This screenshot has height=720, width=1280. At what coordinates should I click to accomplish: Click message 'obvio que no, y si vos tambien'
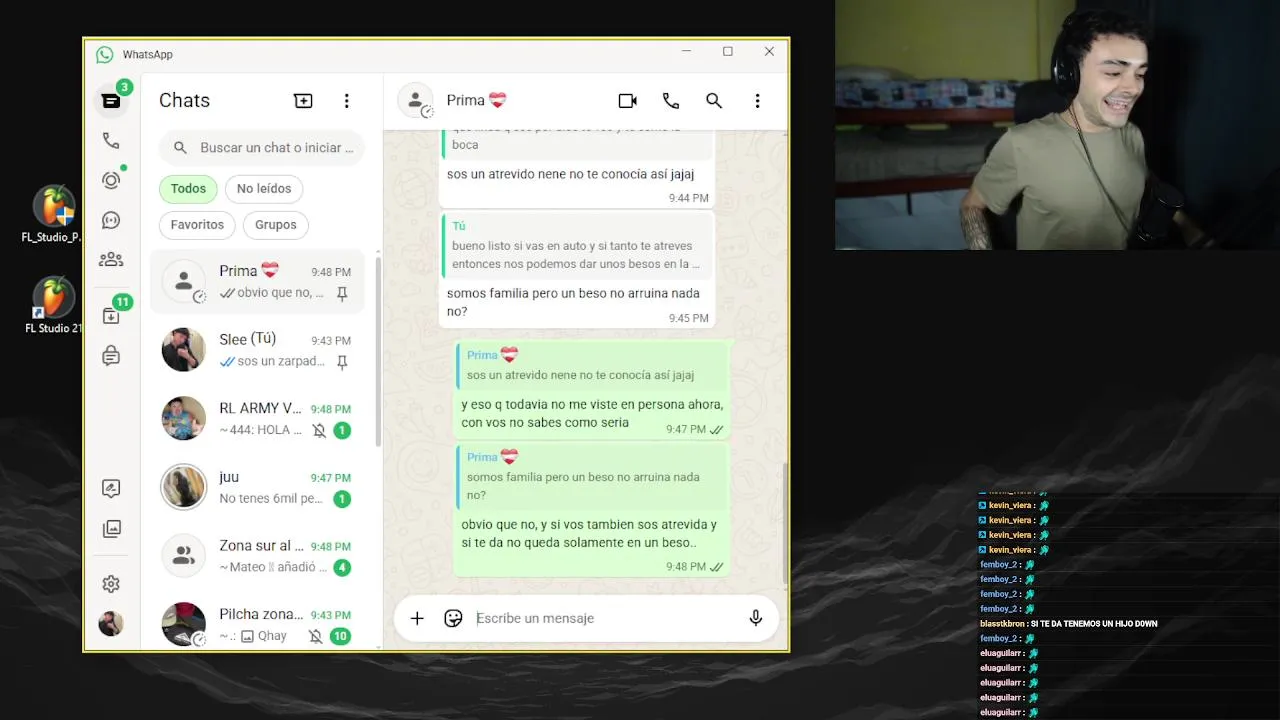(x=589, y=533)
